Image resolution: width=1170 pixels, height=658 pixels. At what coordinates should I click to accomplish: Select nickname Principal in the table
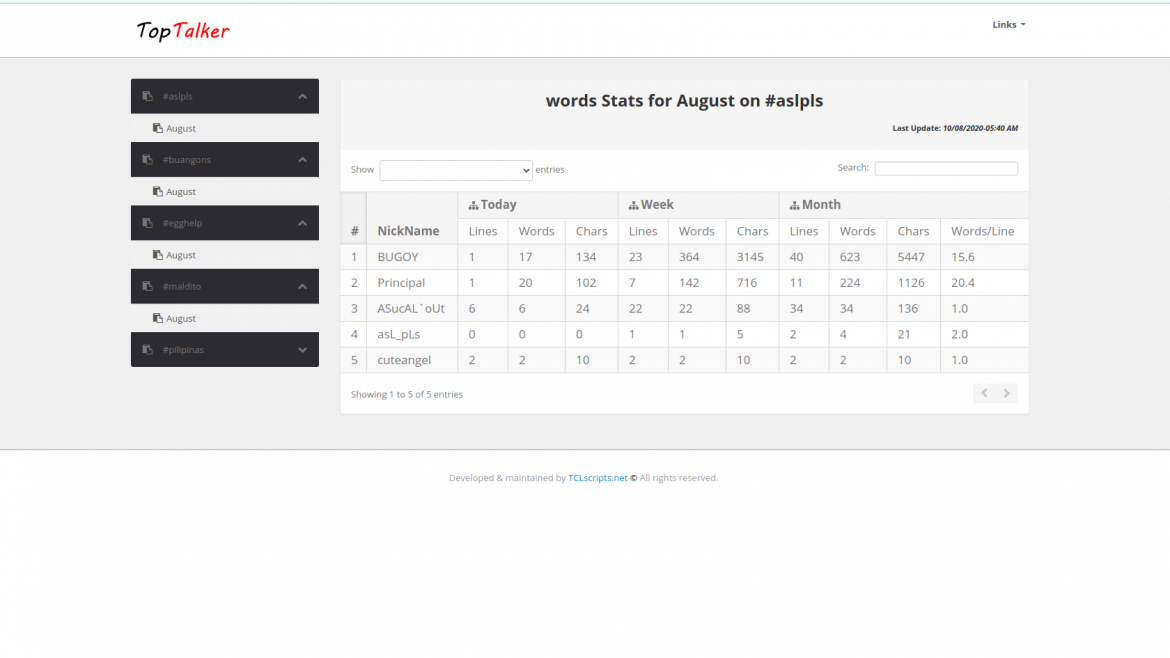pos(401,283)
